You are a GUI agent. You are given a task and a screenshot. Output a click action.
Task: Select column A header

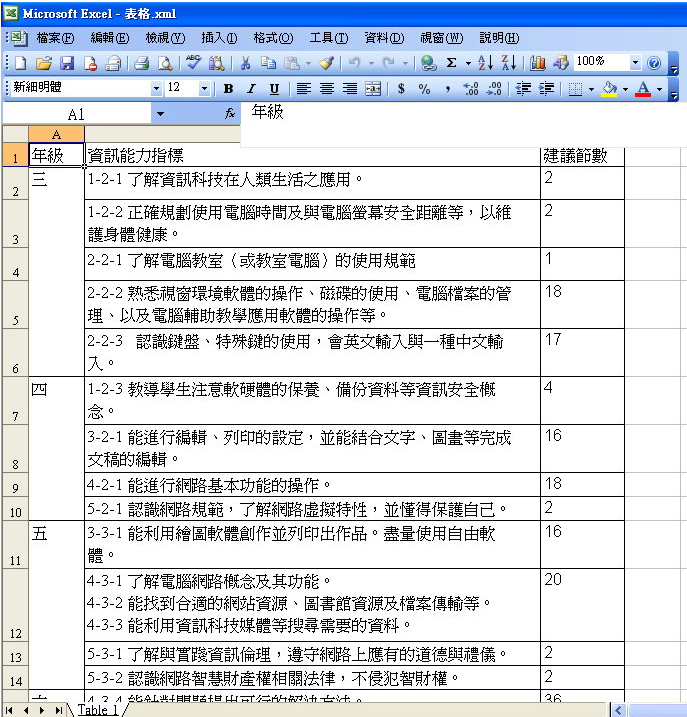(56, 134)
